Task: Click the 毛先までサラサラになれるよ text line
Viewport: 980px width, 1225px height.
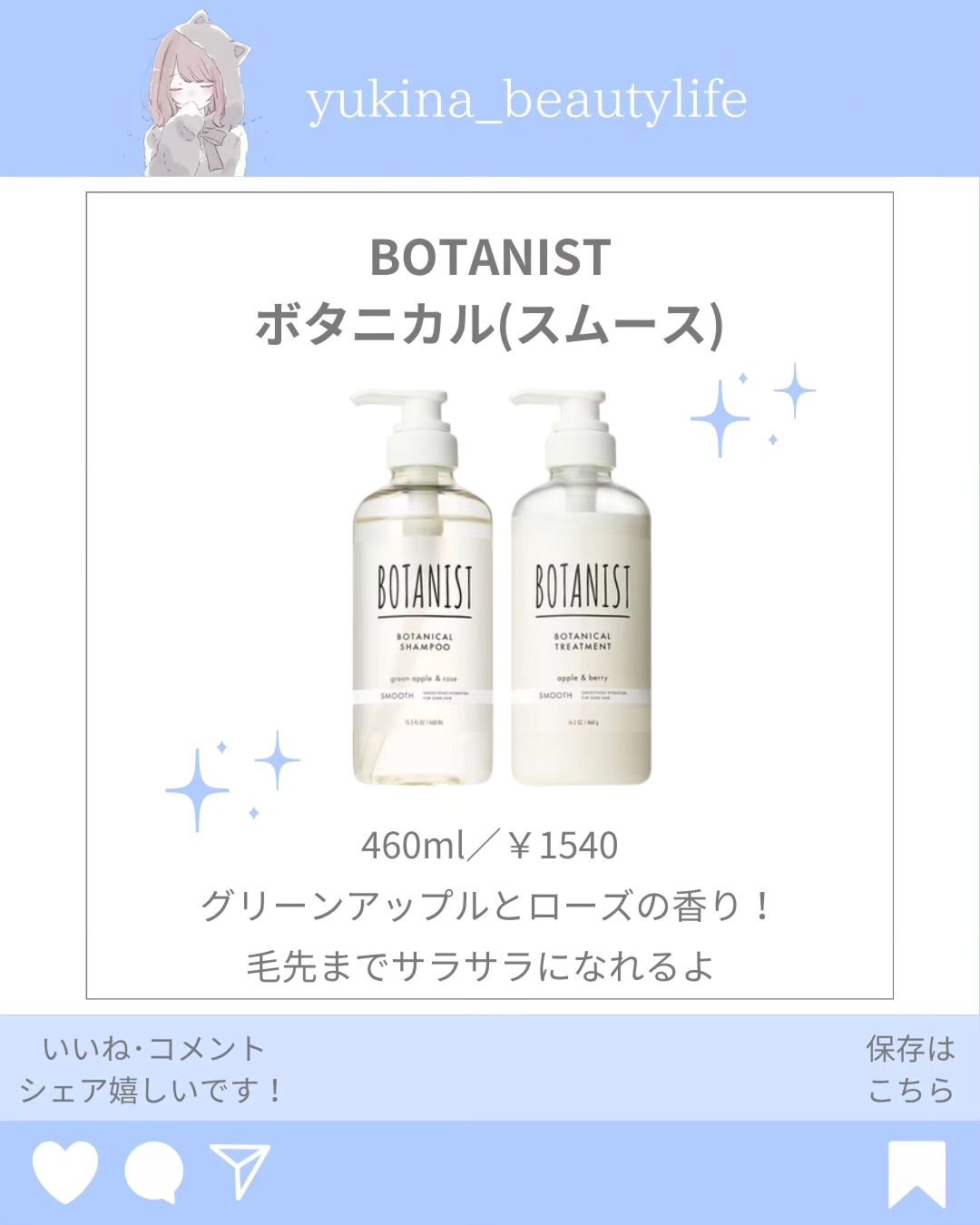Action: pyautogui.click(x=480, y=965)
